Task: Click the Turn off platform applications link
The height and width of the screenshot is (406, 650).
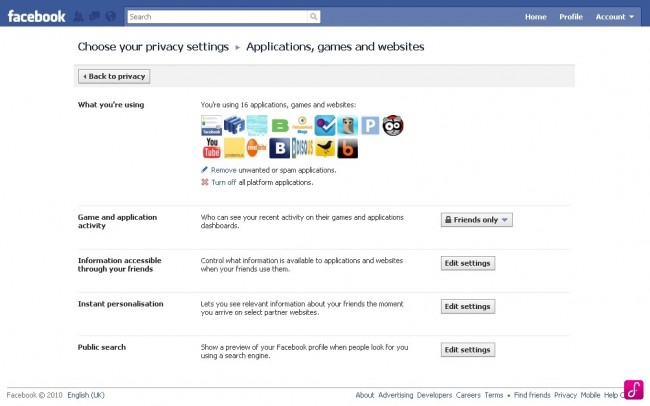Action: [224, 182]
